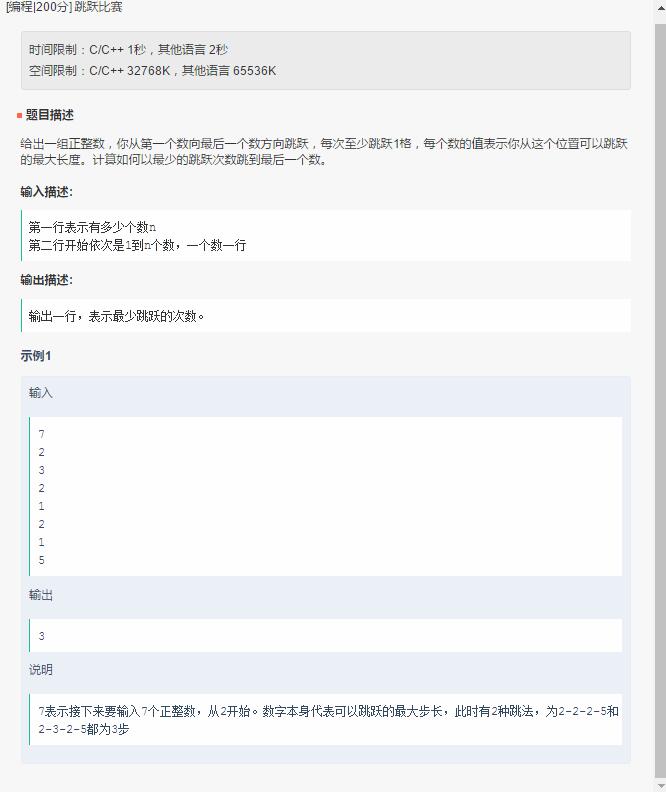Image resolution: width=666 pixels, height=792 pixels.
Task: Click the explanation text mentioning 2-2-2-5
Action: point(329,720)
